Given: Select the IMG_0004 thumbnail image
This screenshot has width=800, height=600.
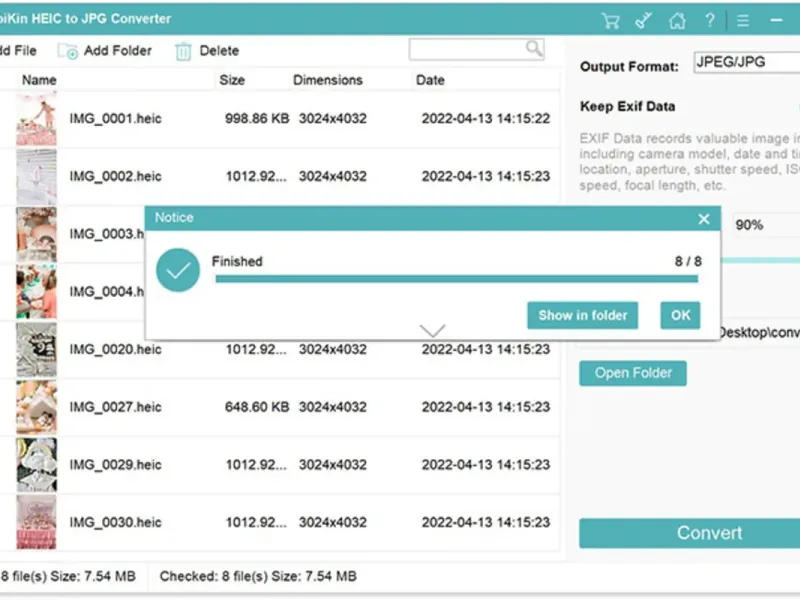Looking at the screenshot, I should point(36,292).
